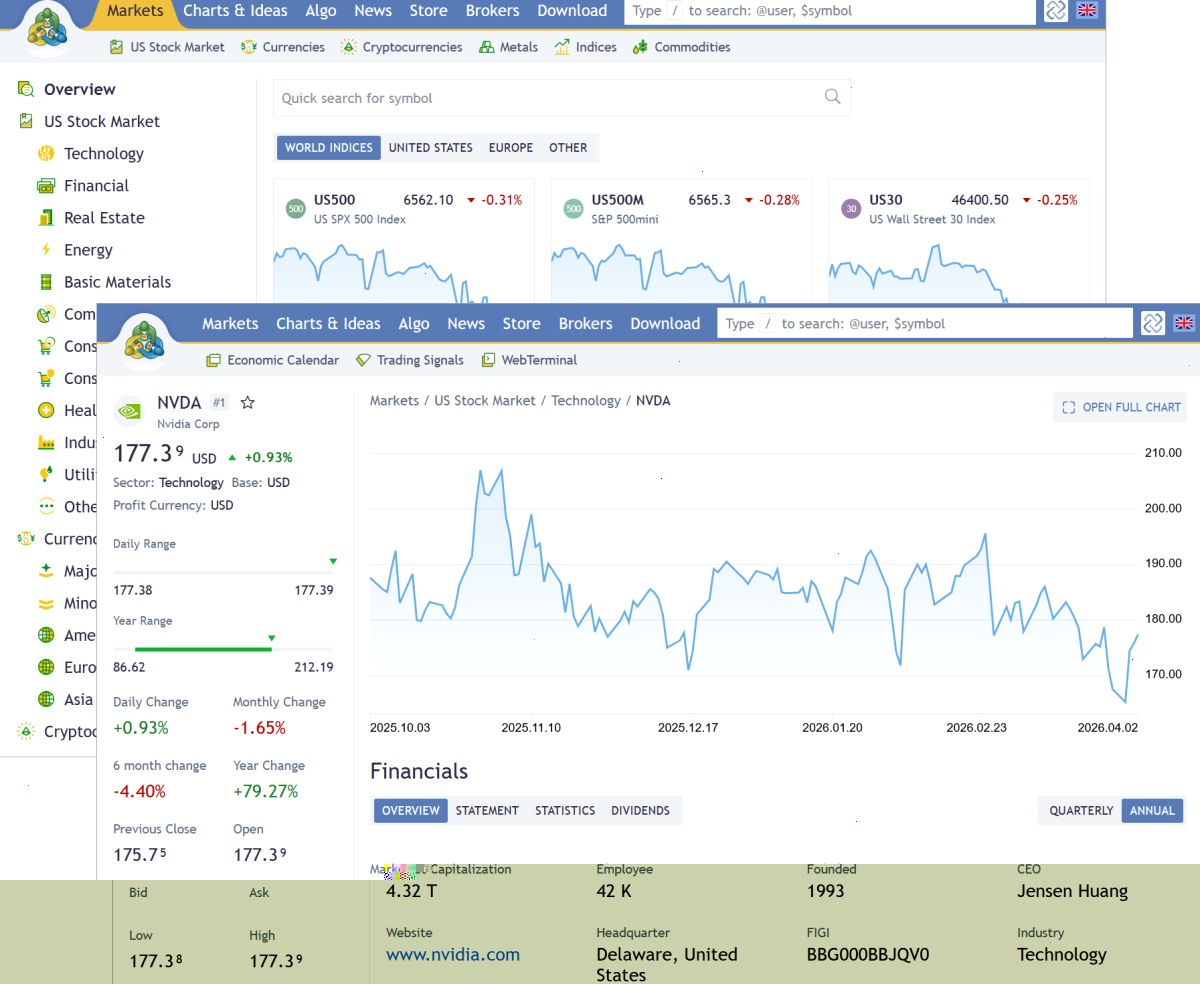Image resolution: width=1200 pixels, height=984 pixels.
Task: Select the UNITED STATES indices tab
Action: tap(431, 147)
